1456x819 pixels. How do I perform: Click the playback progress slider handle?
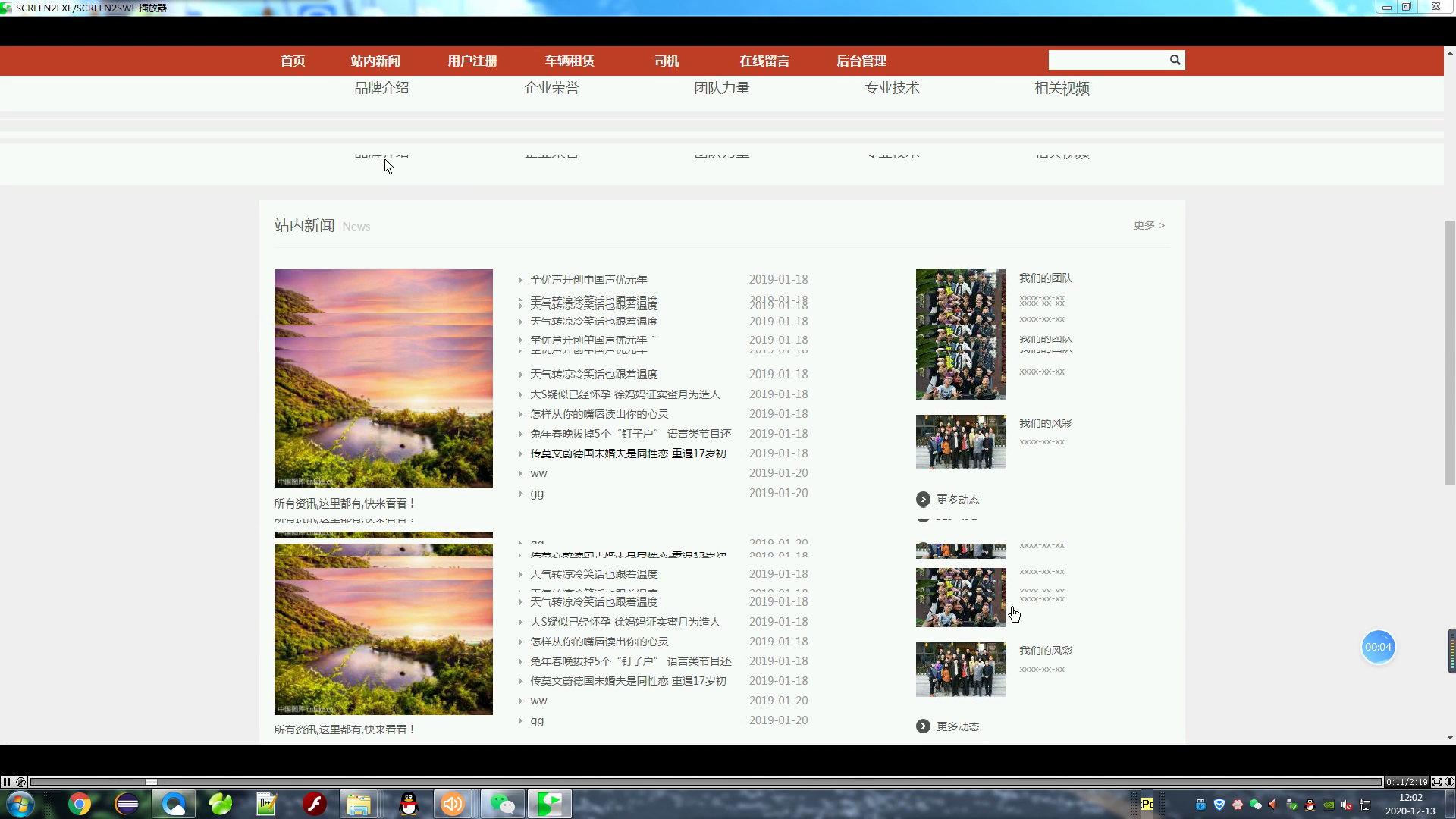[x=151, y=782]
